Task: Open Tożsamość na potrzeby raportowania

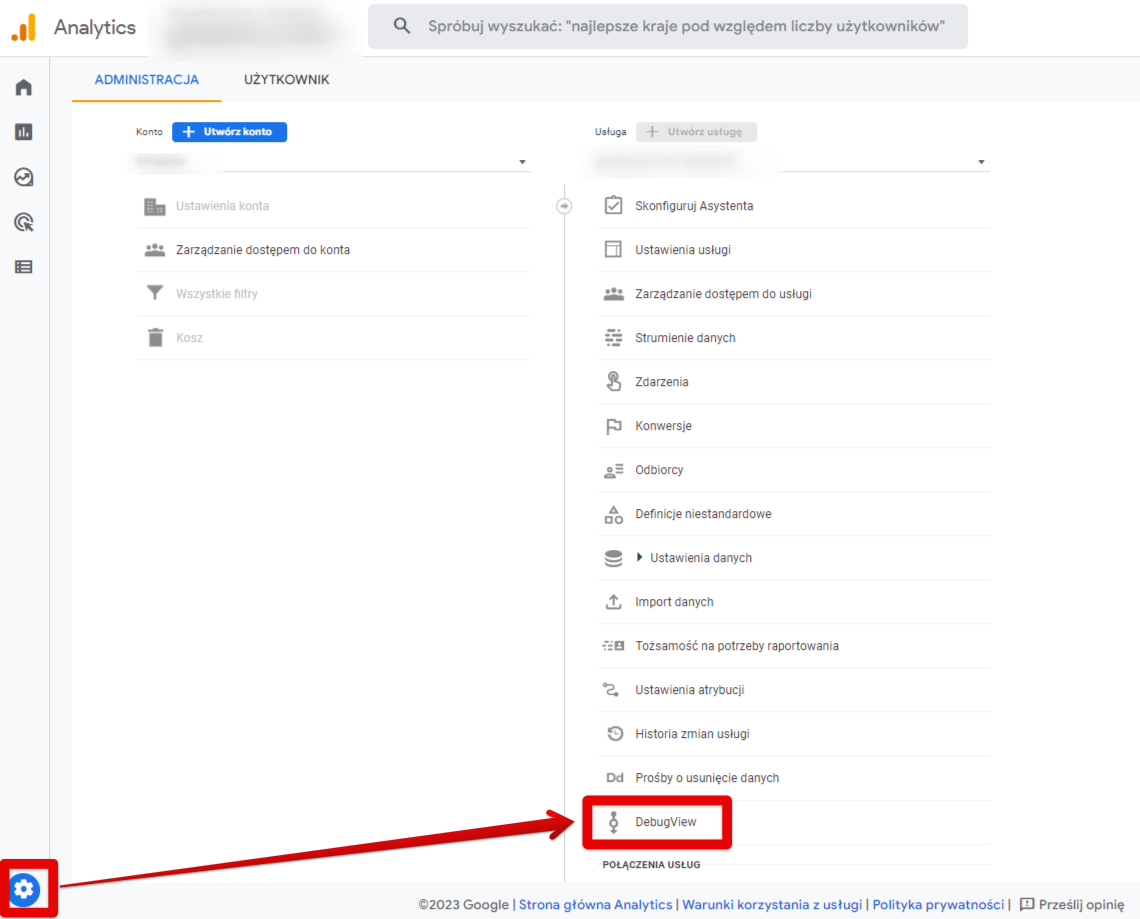Action: pos(793,646)
